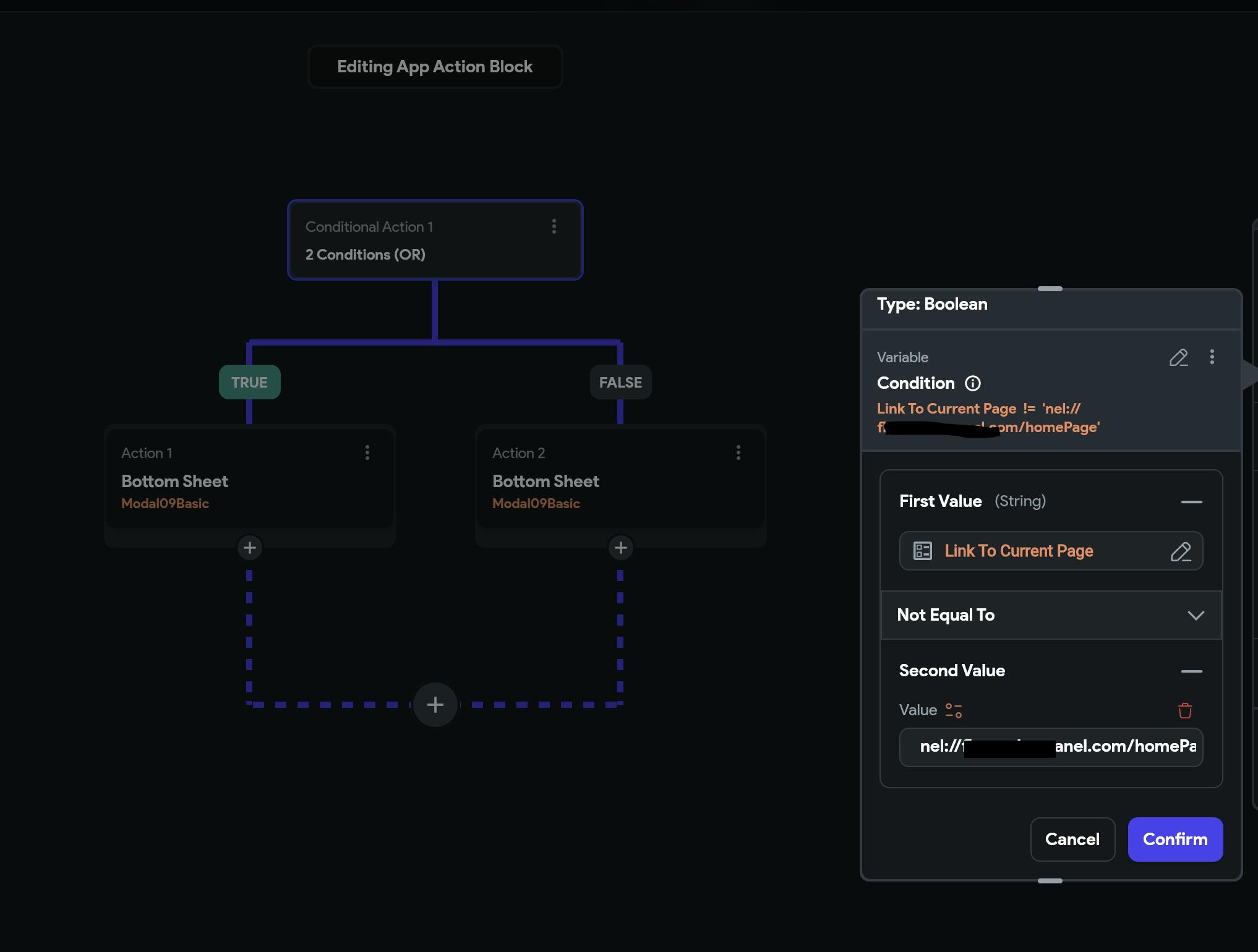Image resolution: width=1258 pixels, height=952 pixels.
Task: Click the plus below Action 2
Action: pos(620,548)
